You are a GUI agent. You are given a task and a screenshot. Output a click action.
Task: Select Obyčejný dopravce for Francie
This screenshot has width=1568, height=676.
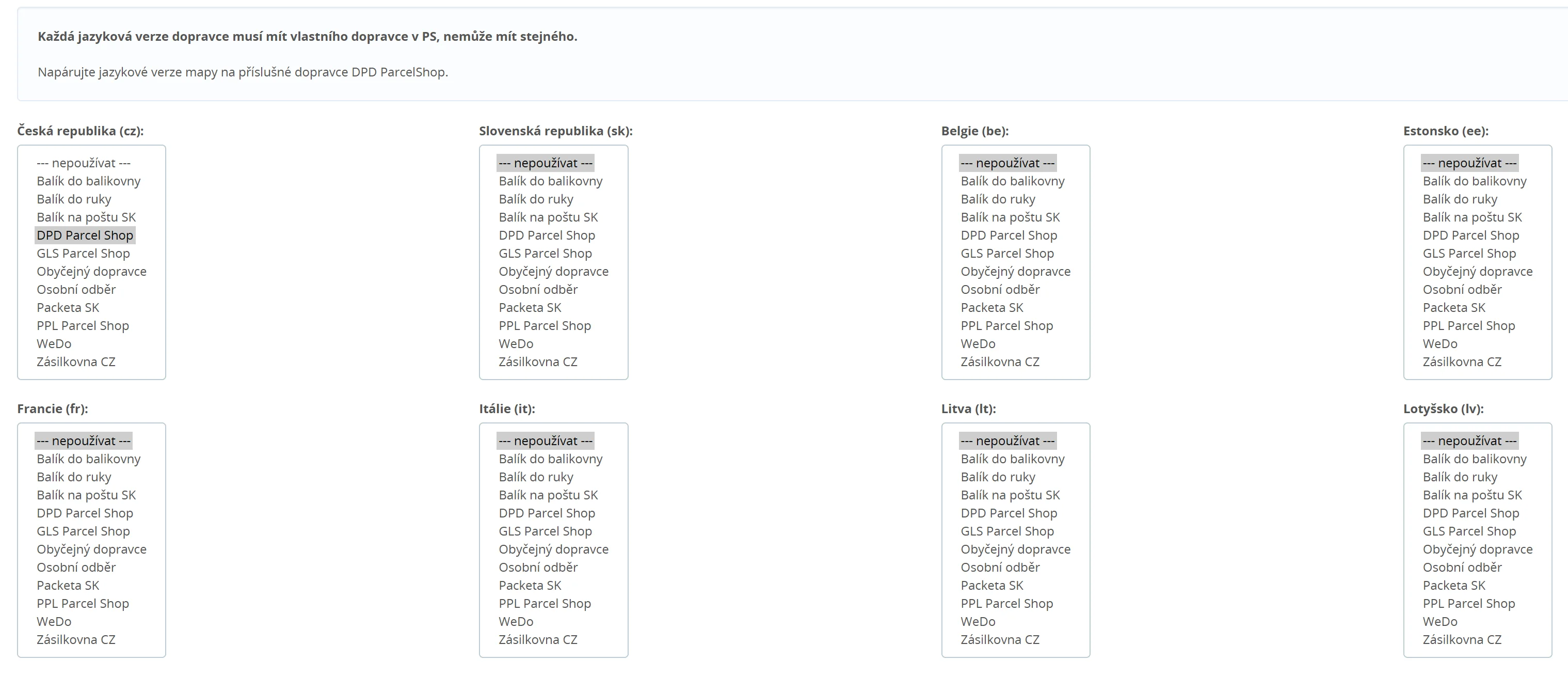91,549
